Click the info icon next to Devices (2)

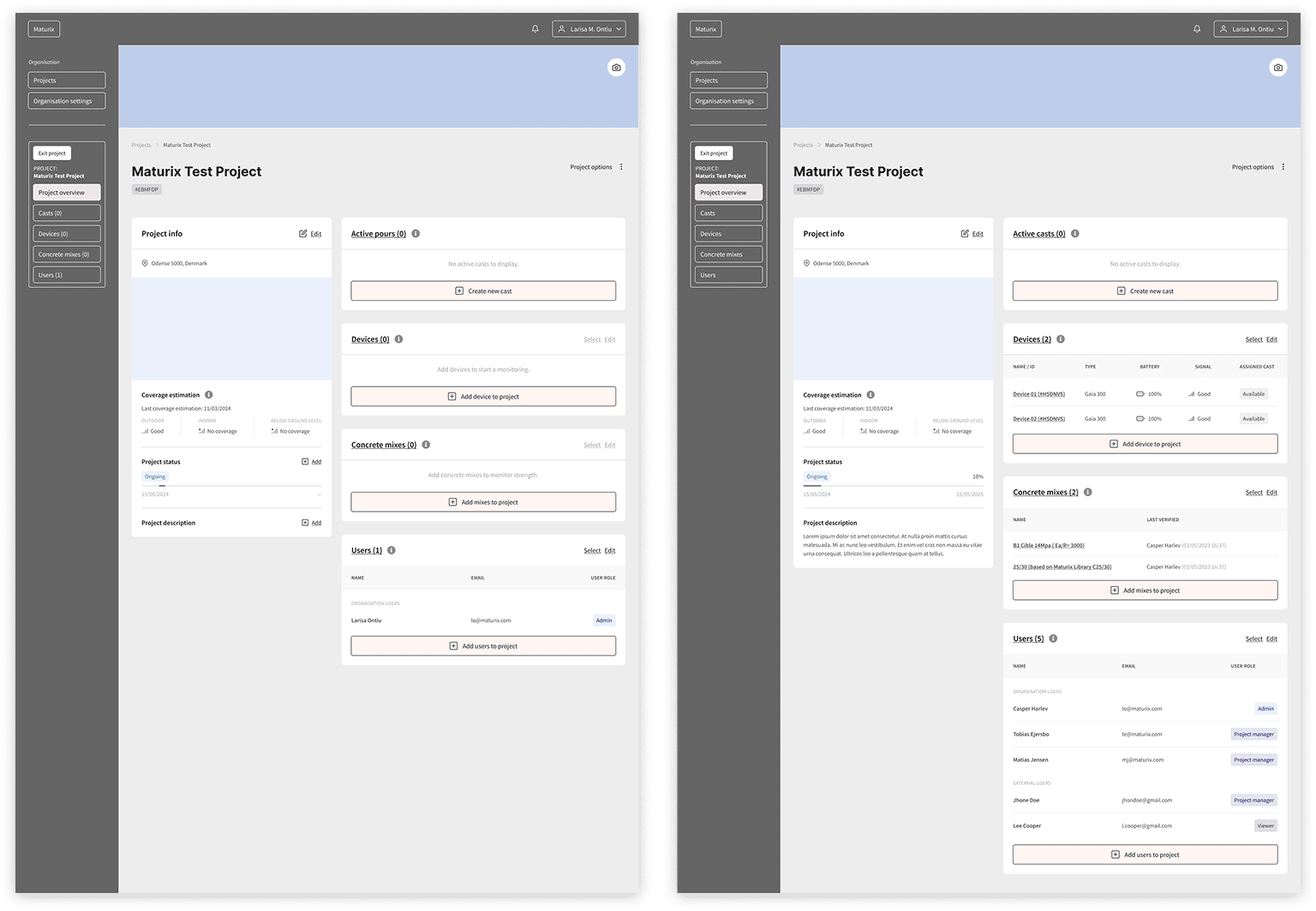[1061, 339]
